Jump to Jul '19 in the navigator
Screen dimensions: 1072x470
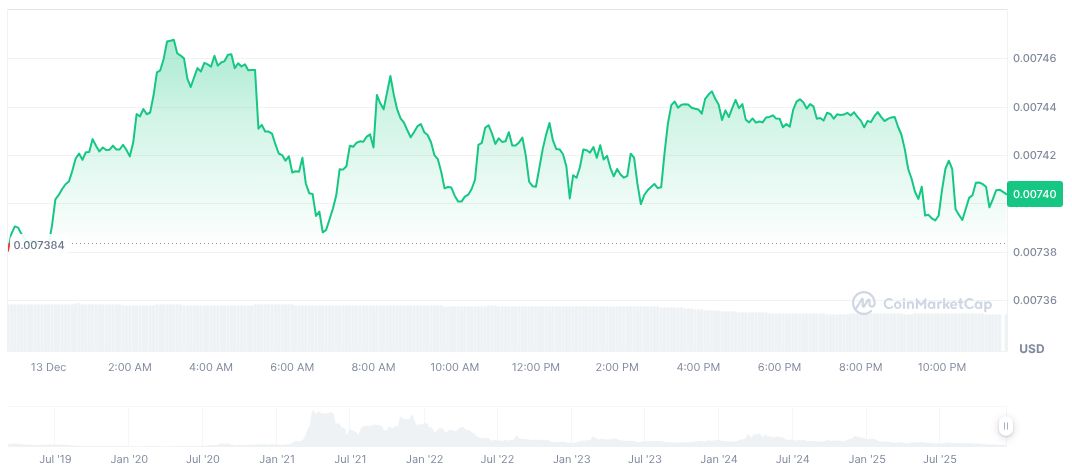[55, 459]
